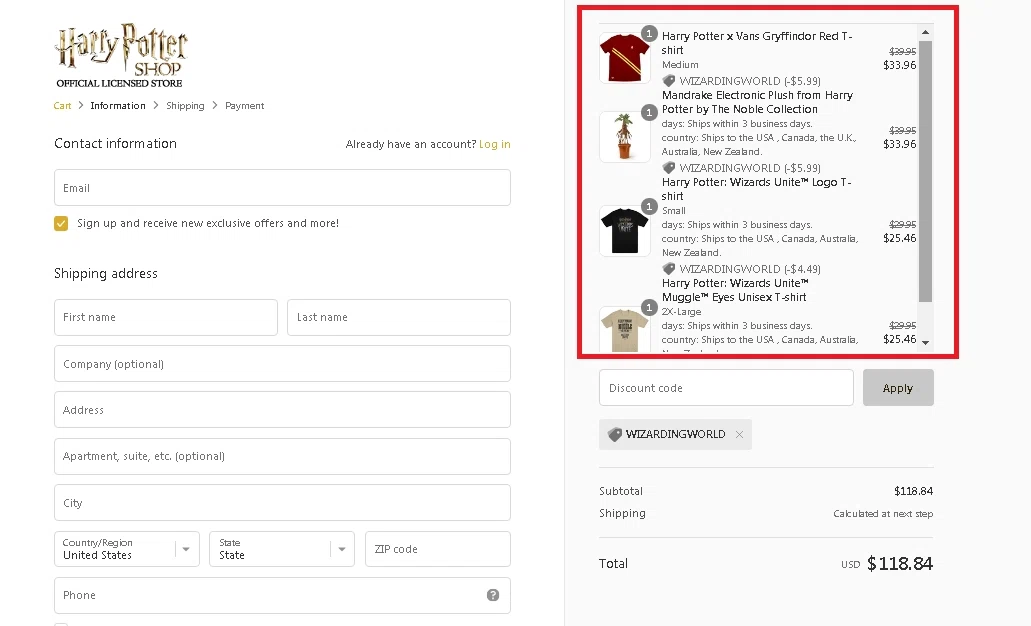1031x626 pixels.
Task: Click the $118.84 total amount
Action: pyautogui.click(x=899, y=564)
